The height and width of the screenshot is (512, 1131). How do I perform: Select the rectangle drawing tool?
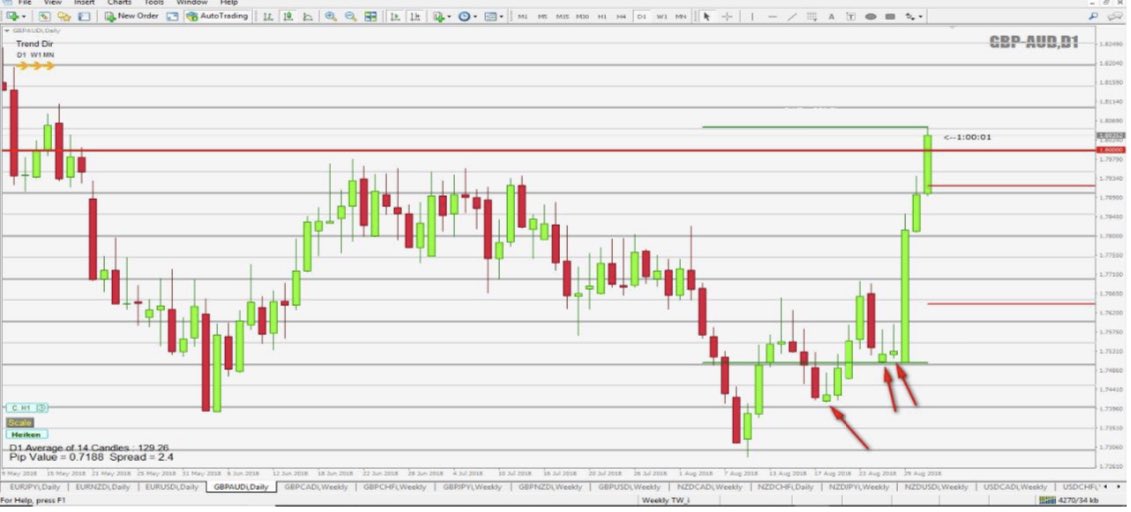pyautogui.click(x=890, y=16)
